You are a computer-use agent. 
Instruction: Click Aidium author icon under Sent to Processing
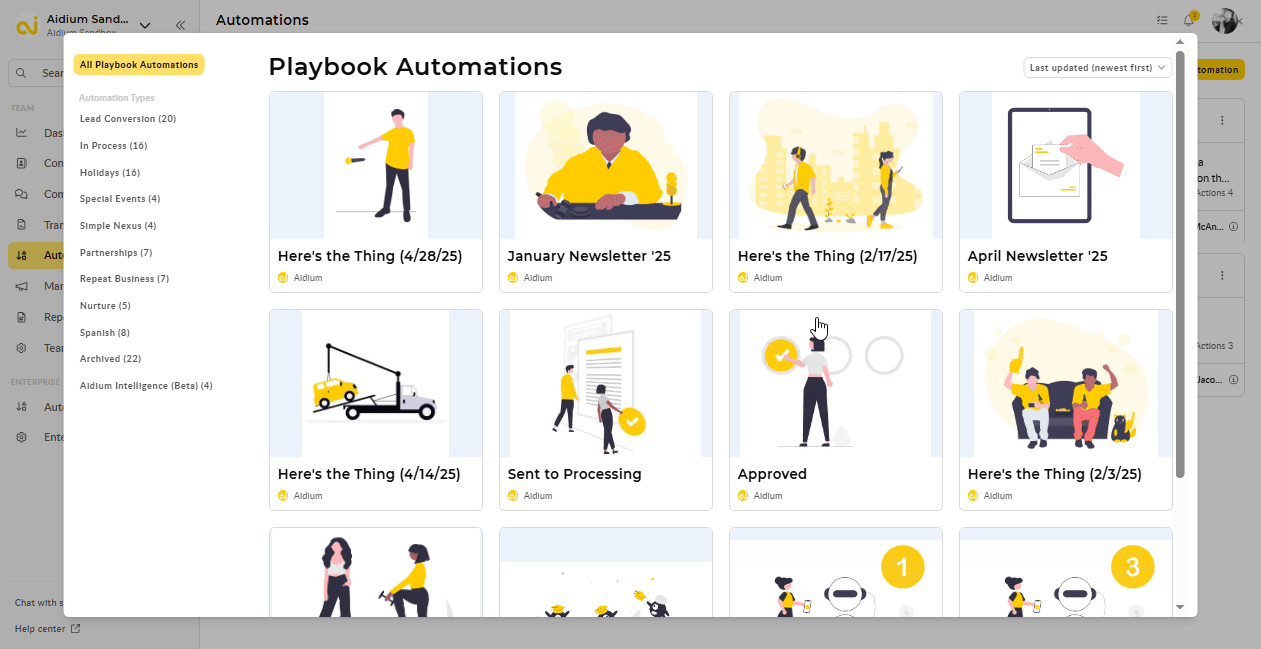pos(513,496)
